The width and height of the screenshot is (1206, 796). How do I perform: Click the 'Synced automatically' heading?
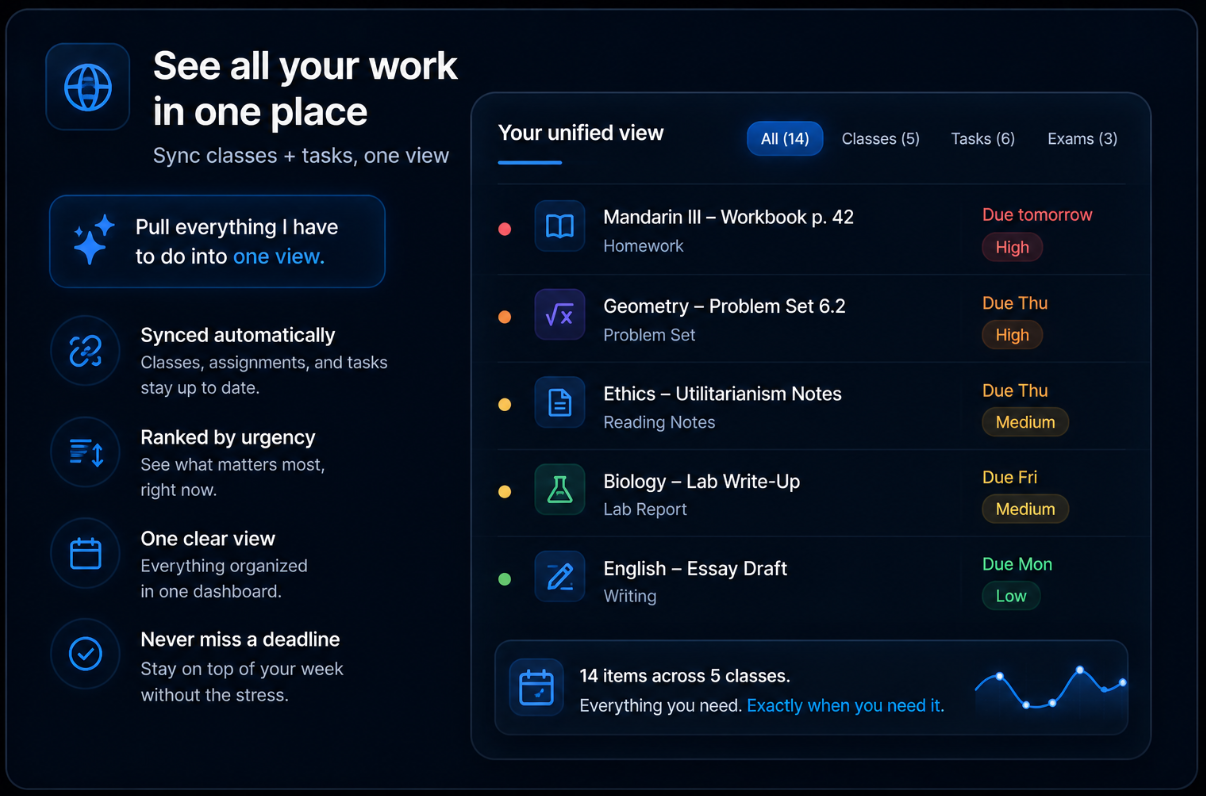tap(238, 335)
